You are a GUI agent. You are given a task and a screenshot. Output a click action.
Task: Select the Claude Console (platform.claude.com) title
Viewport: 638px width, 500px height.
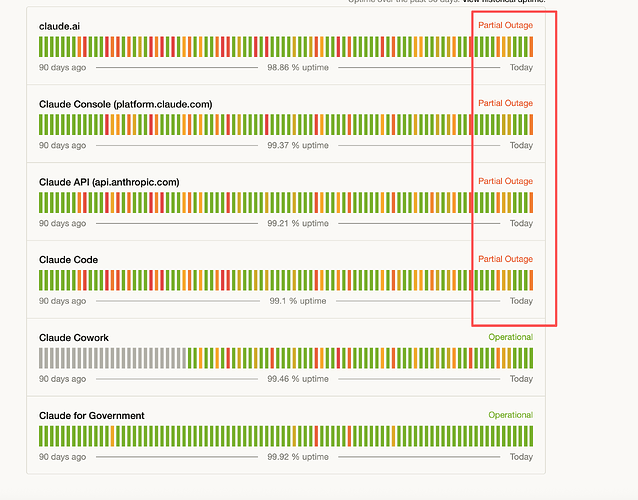coord(126,105)
